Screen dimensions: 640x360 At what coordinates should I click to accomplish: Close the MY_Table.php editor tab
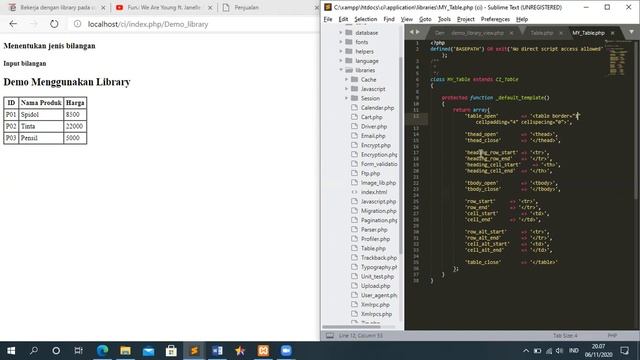pos(612,33)
